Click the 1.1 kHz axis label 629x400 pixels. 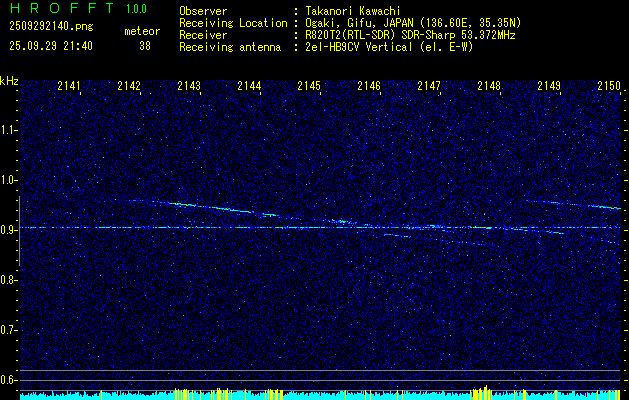click(x=9, y=130)
